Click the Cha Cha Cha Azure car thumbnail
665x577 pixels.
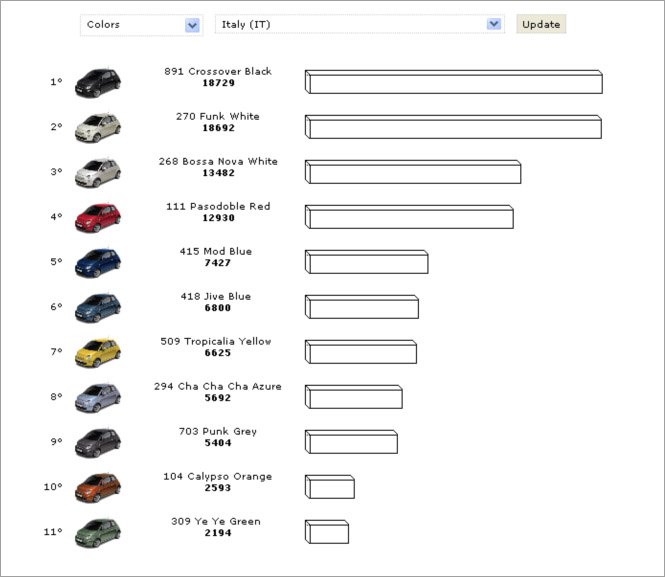[97, 396]
